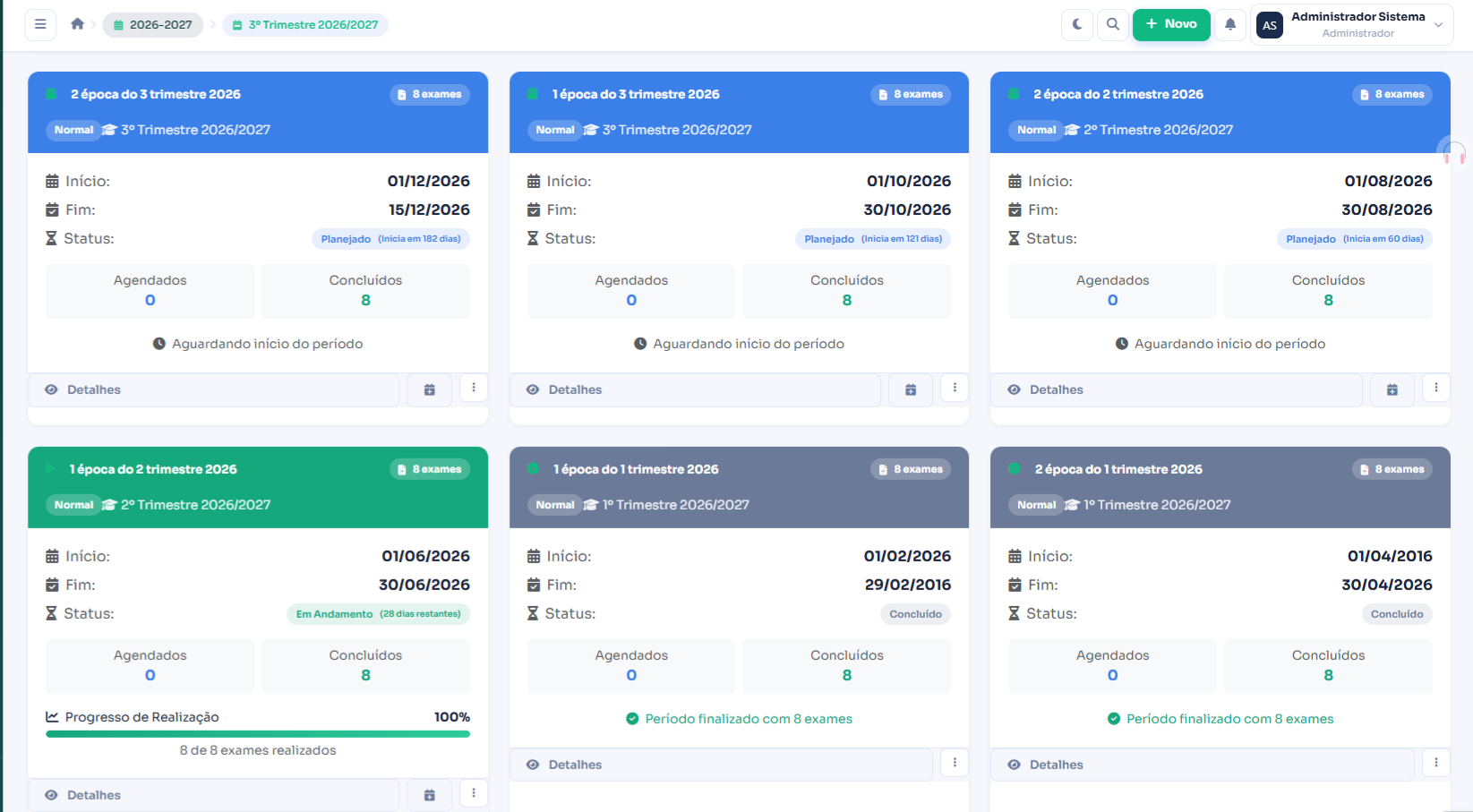Open the 2026-2027 breadcrumb
Viewport: 1473px width, 812px height.
(153, 24)
